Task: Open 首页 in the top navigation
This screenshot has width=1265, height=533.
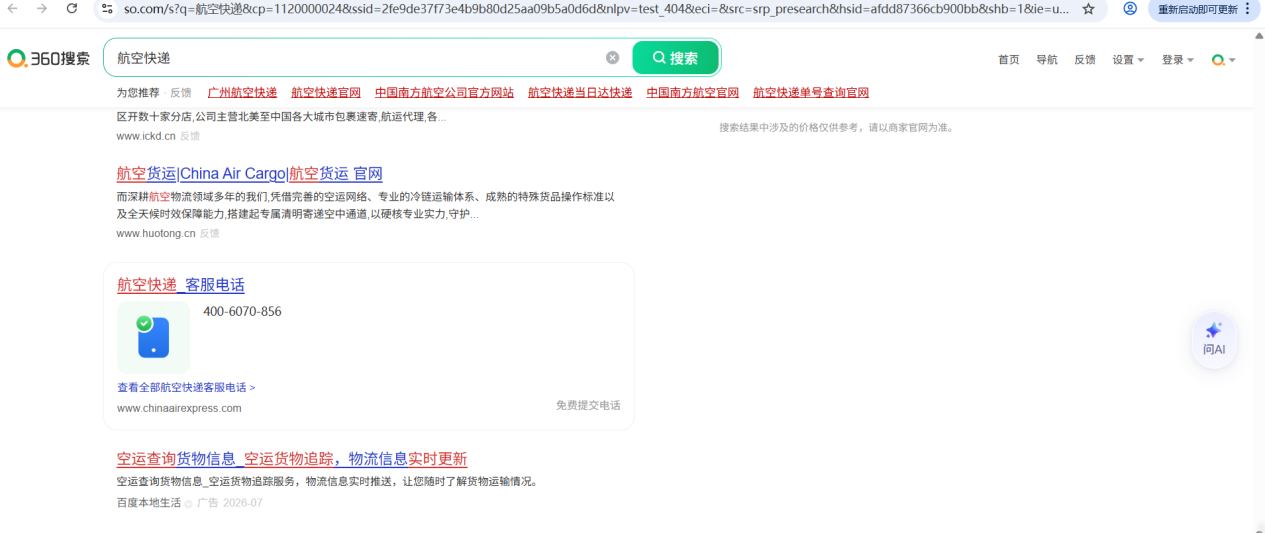Action: [1009, 60]
